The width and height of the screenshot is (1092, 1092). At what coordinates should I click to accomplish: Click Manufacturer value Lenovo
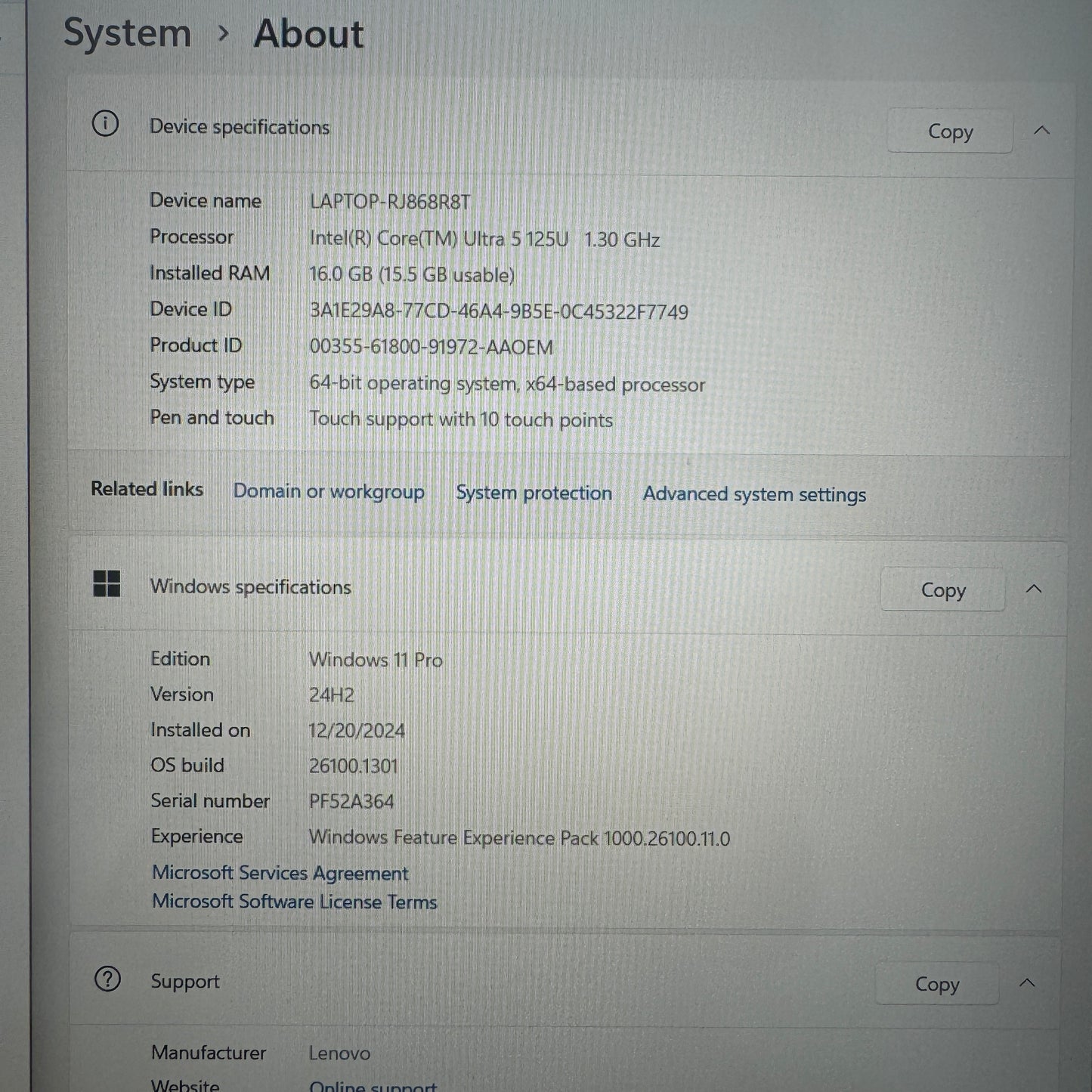(x=339, y=1053)
